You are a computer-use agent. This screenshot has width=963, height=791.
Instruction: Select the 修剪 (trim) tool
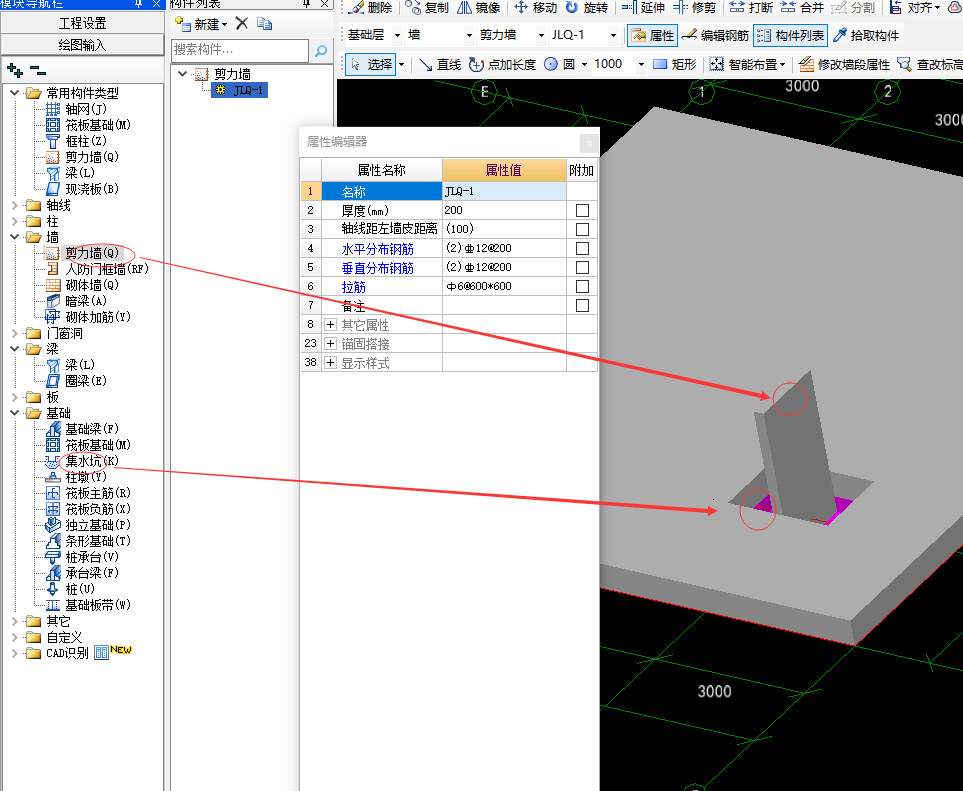point(695,7)
